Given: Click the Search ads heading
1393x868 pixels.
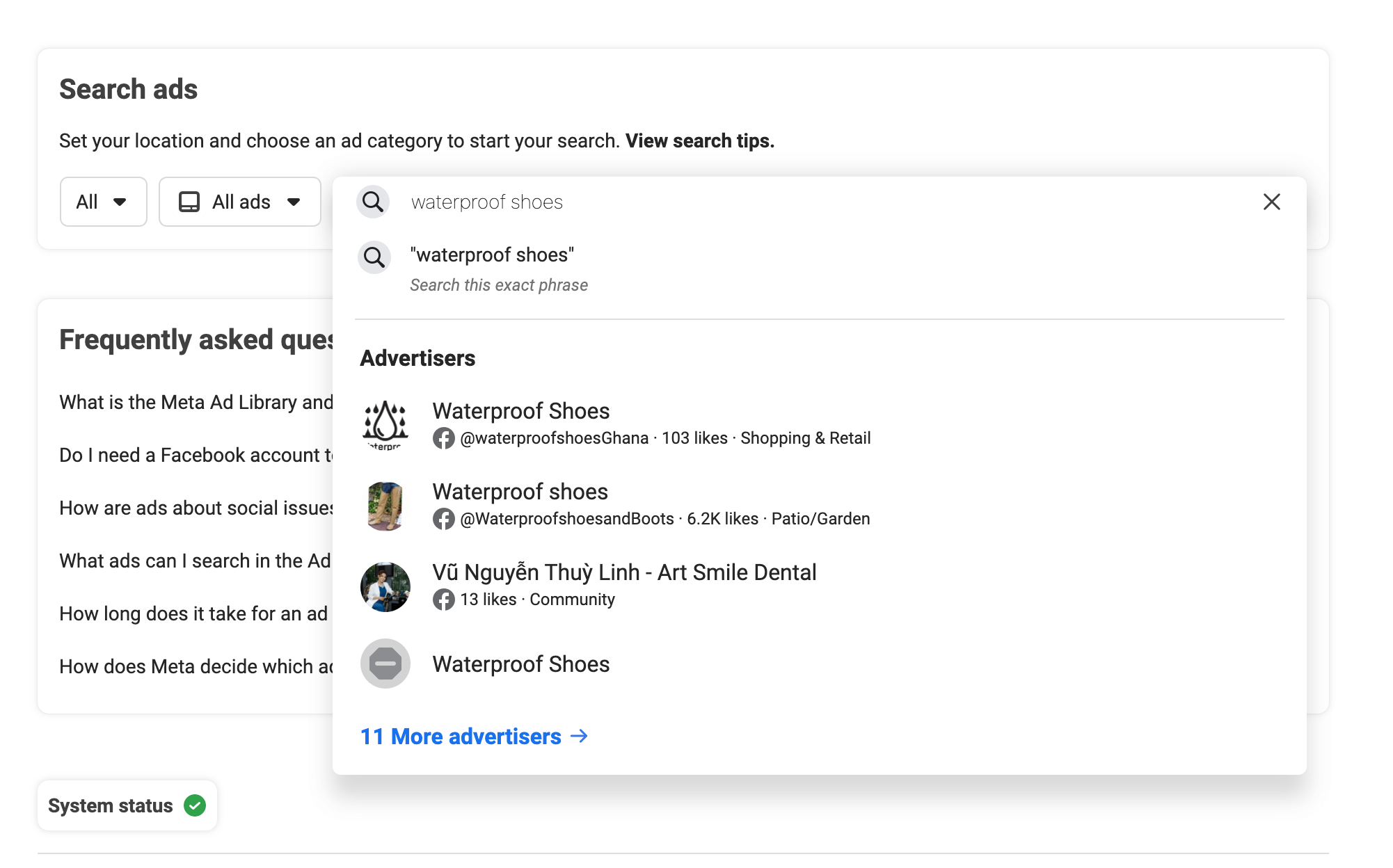Looking at the screenshot, I should point(129,89).
